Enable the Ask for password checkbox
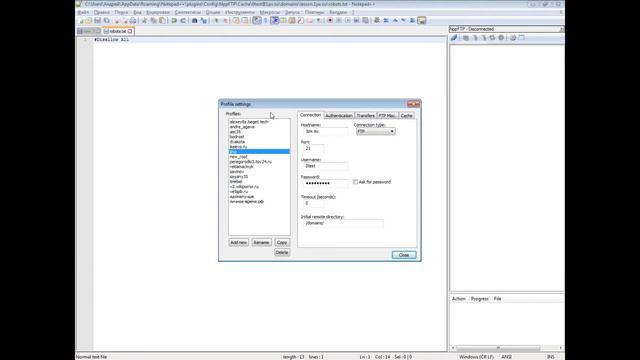The width and height of the screenshot is (640, 360). (355, 182)
